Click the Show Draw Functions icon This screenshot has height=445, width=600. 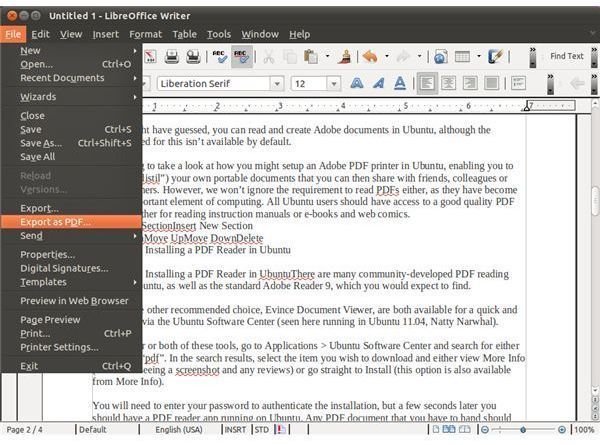click(x=496, y=57)
